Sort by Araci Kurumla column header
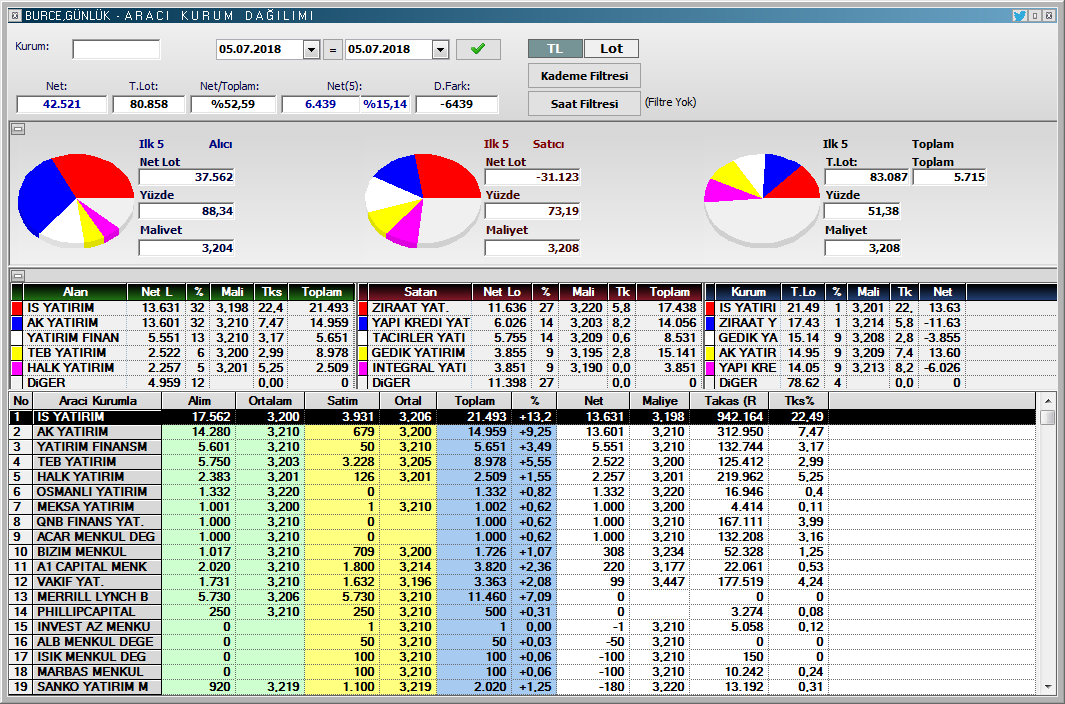 pos(98,401)
